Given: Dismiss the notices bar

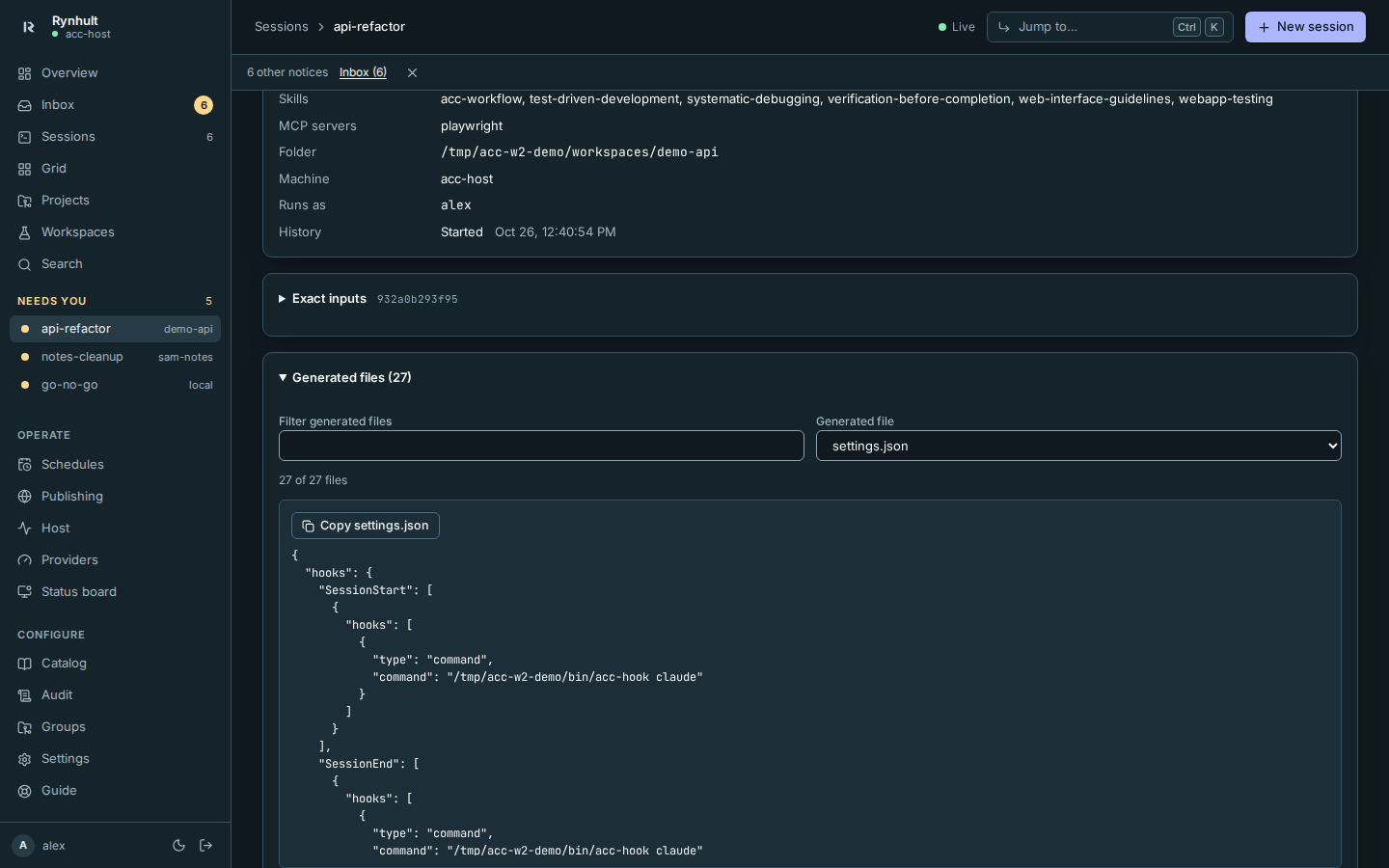Looking at the screenshot, I should [412, 72].
